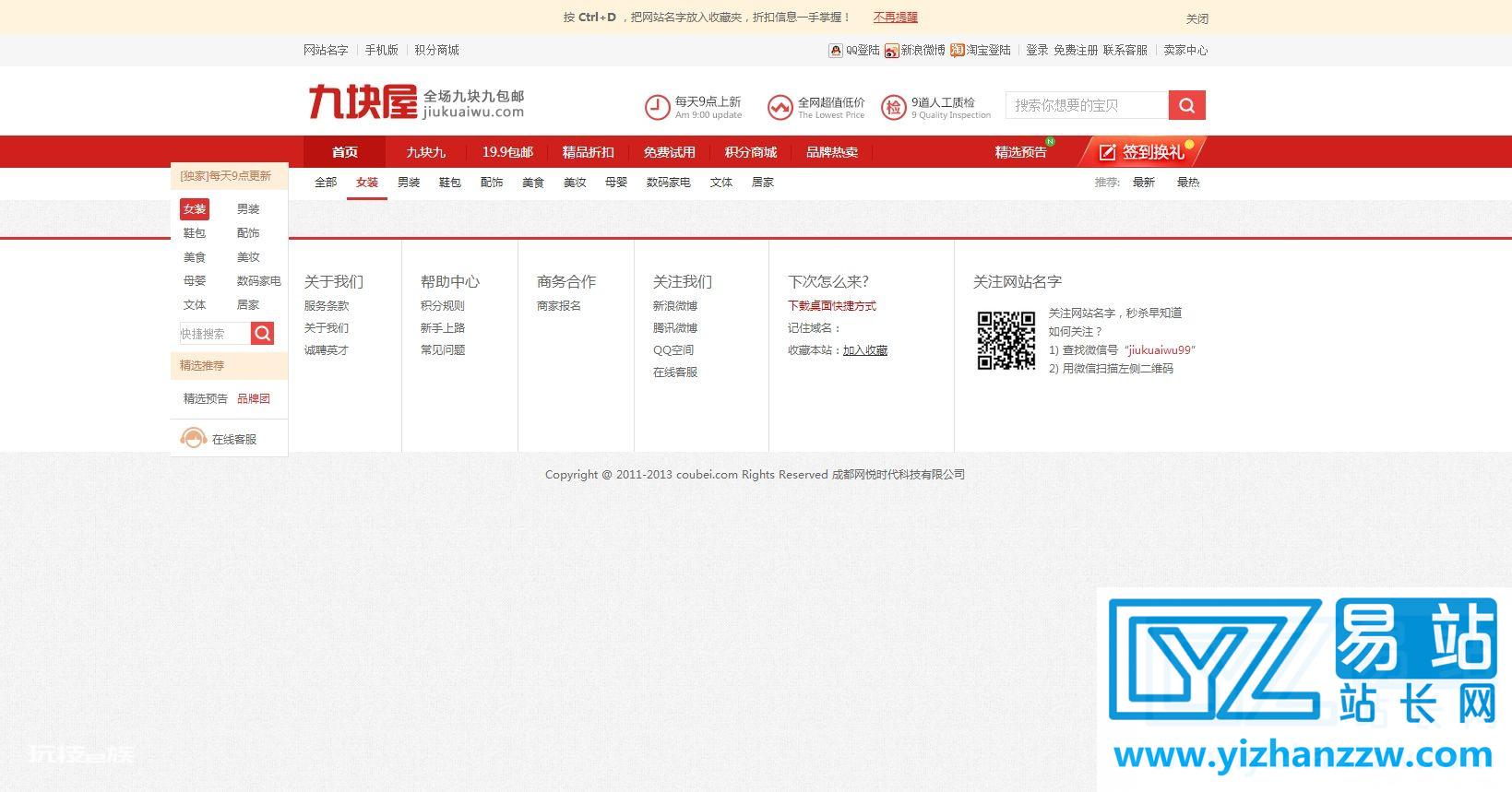
Task: Open the 品牌热卖 navigation tab
Action: pos(831,152)
